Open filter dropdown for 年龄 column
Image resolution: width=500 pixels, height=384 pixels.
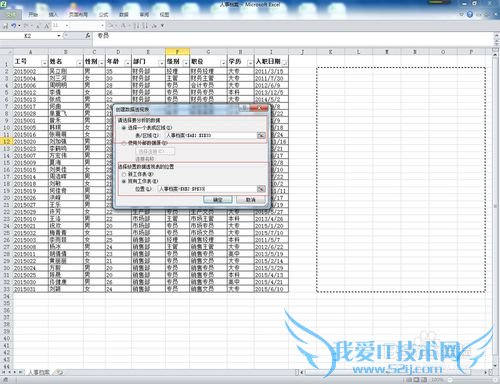coord(127,63)
